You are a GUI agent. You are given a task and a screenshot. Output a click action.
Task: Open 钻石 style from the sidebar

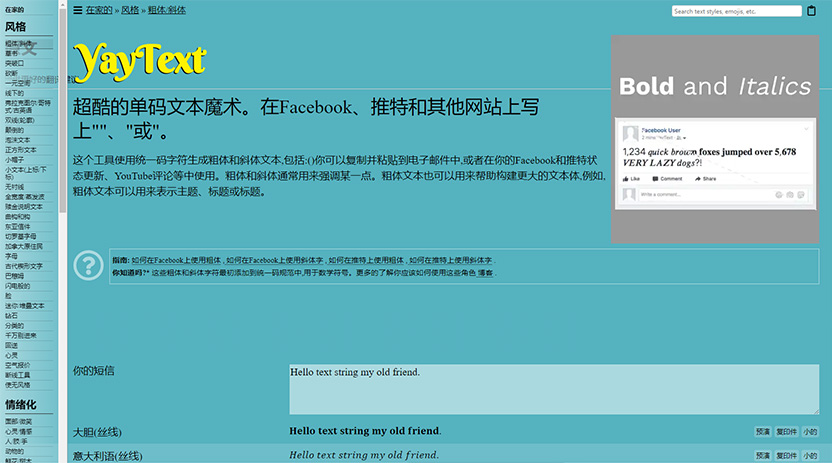(12, 315)
